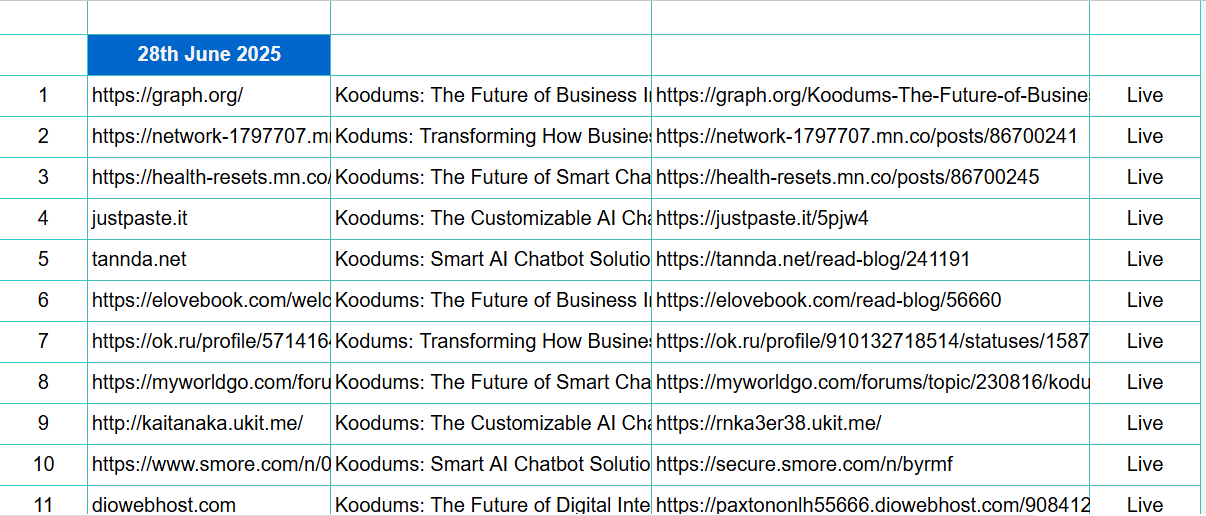Select the diowebhost.com cell in row 11
This screenshot has height=516, width=1206.
[209, 505]
